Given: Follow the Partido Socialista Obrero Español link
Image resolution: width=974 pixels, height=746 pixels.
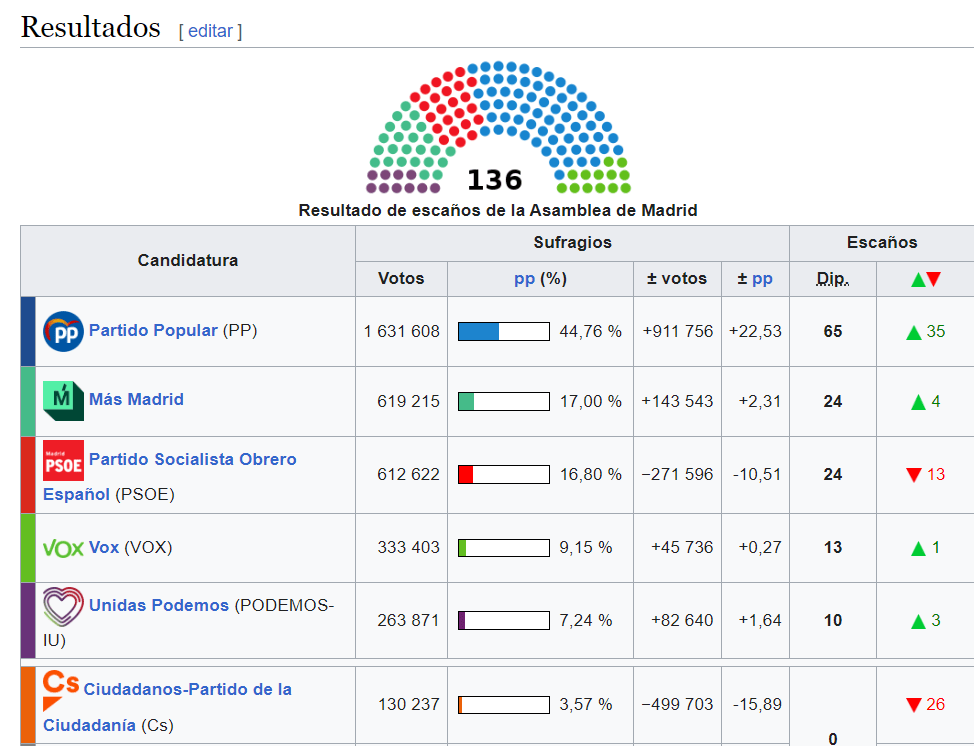Looking at the screenshot, I should 192,459.
